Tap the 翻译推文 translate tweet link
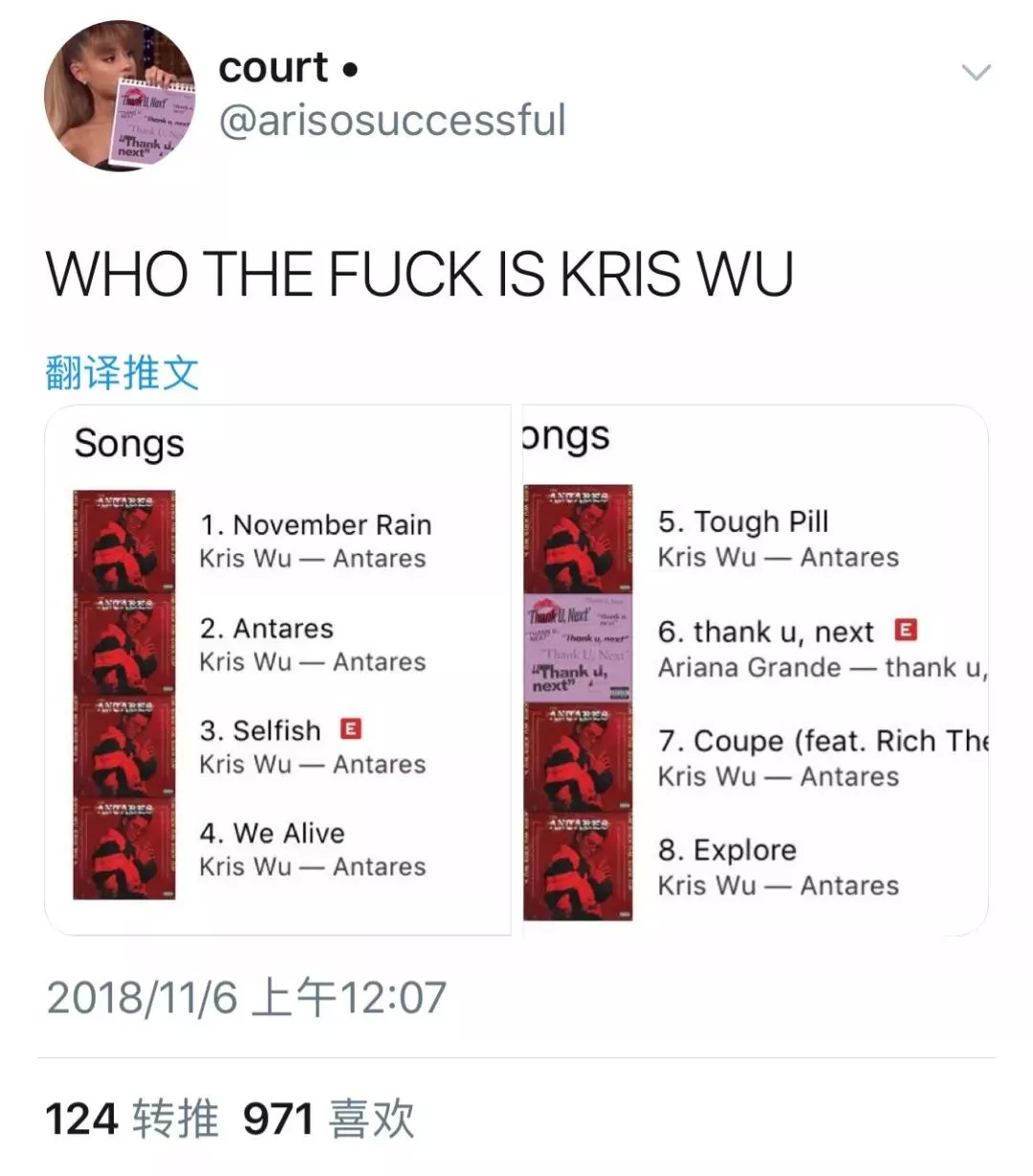The image size is (1033, 1176). click(122, 372)
